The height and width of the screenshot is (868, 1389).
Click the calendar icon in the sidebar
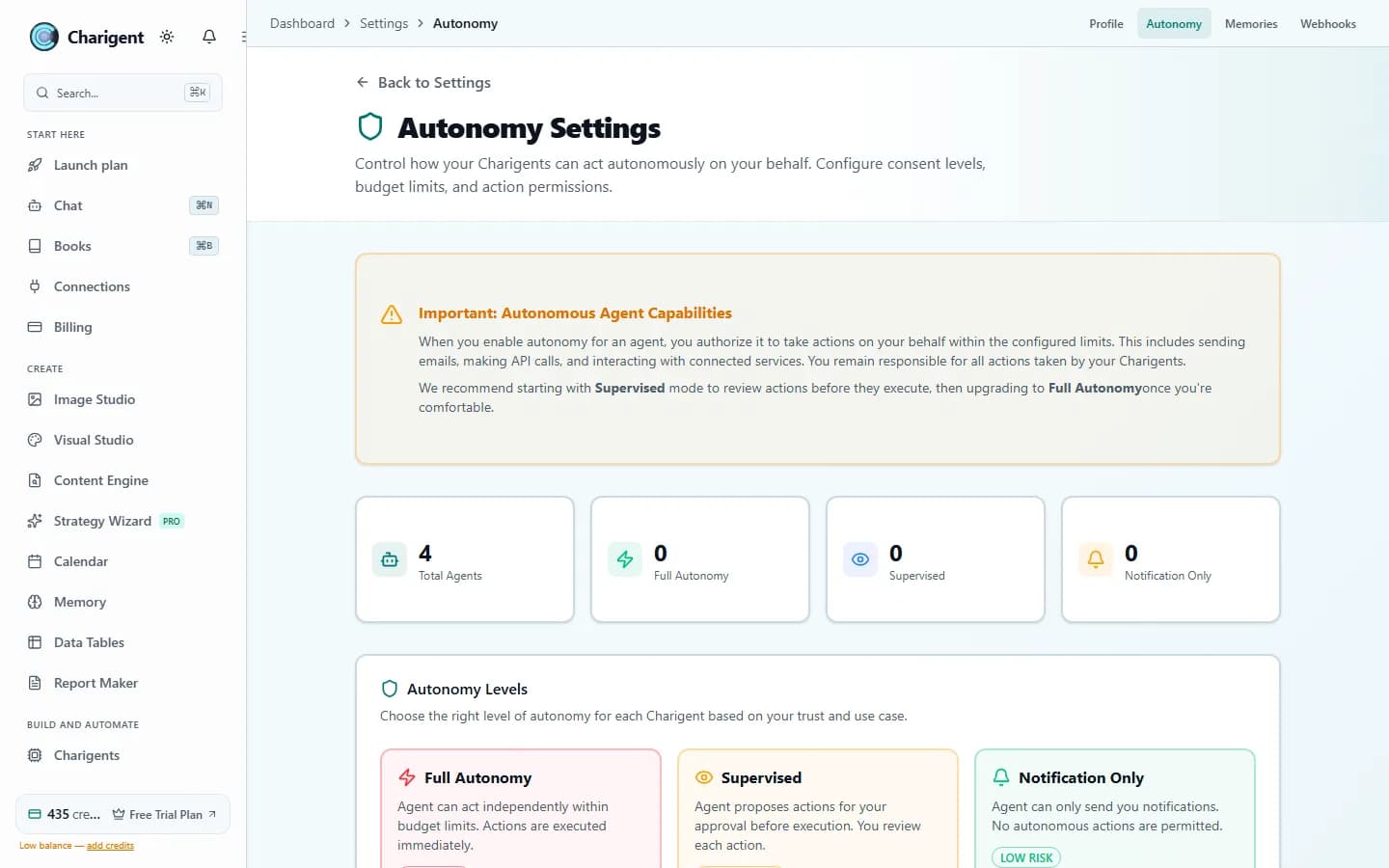click(x=35, y=561)
